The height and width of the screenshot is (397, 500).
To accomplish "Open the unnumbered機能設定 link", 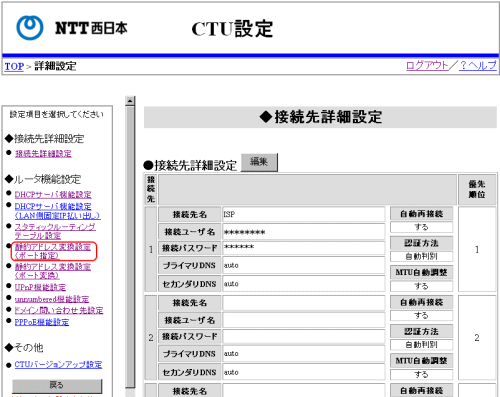I will [52, 299].
